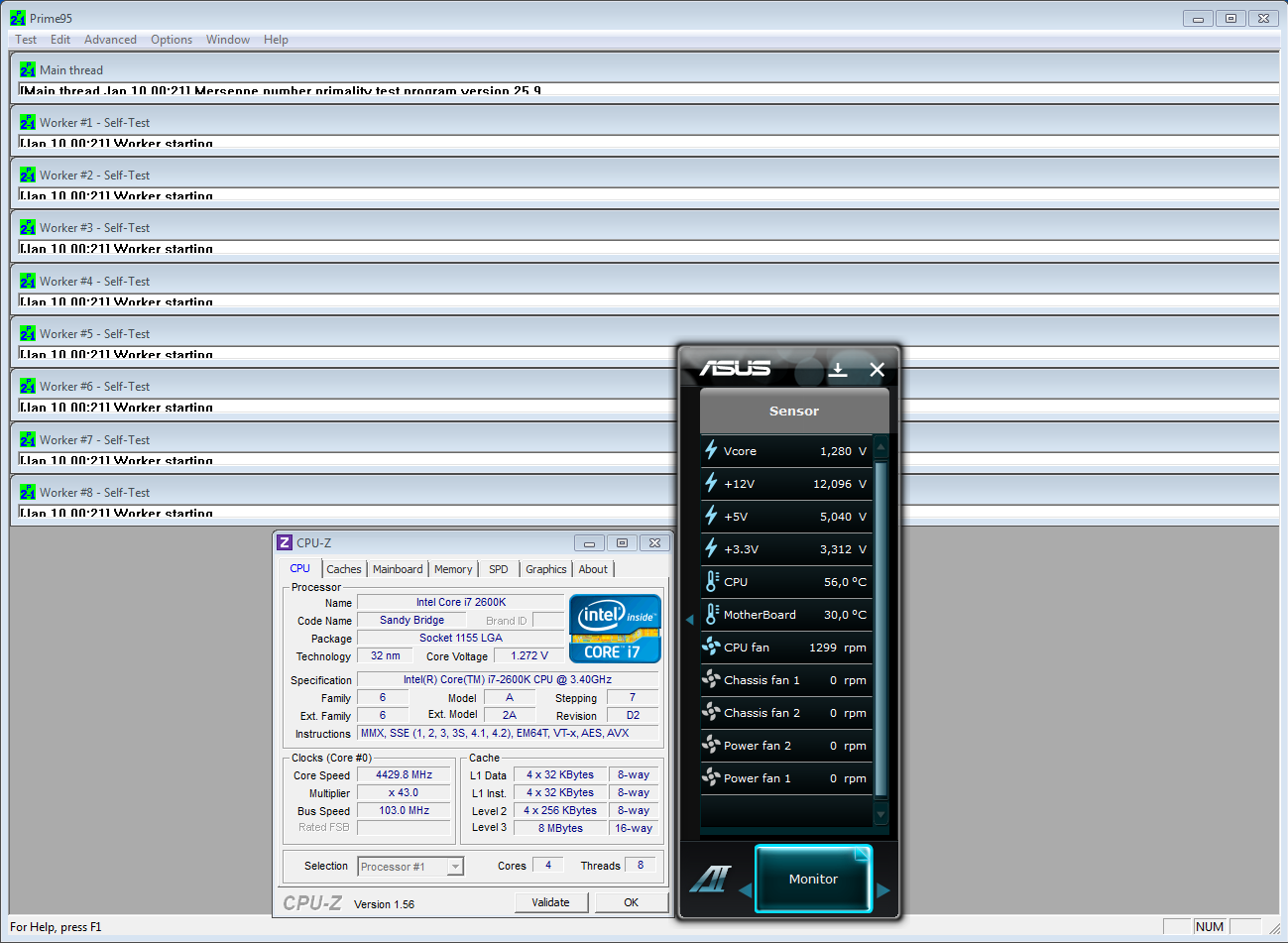Click the Power fan 2 icon
This screenshot has width=1288, height=943.
711,745
